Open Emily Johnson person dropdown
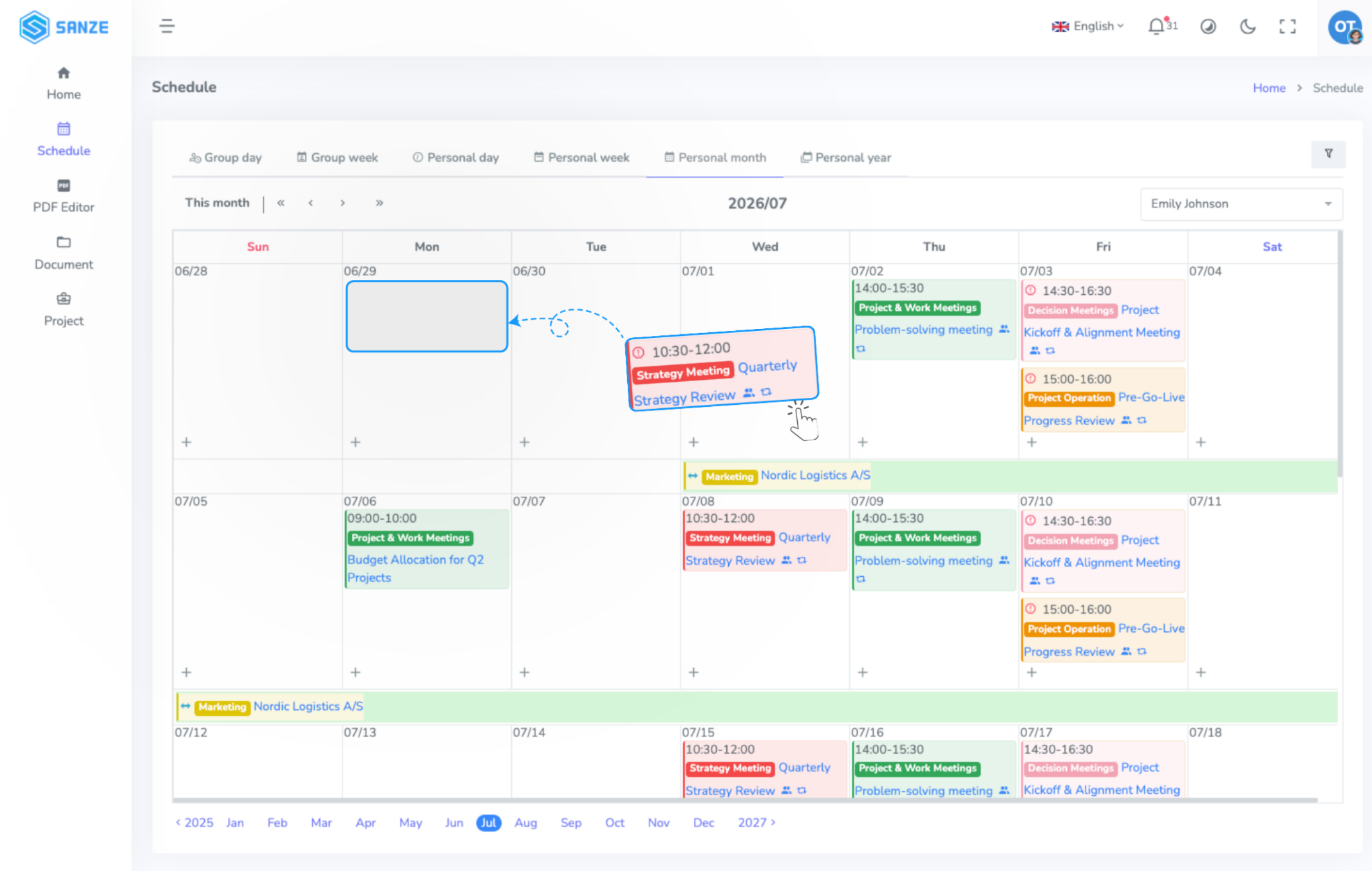 1241,204
